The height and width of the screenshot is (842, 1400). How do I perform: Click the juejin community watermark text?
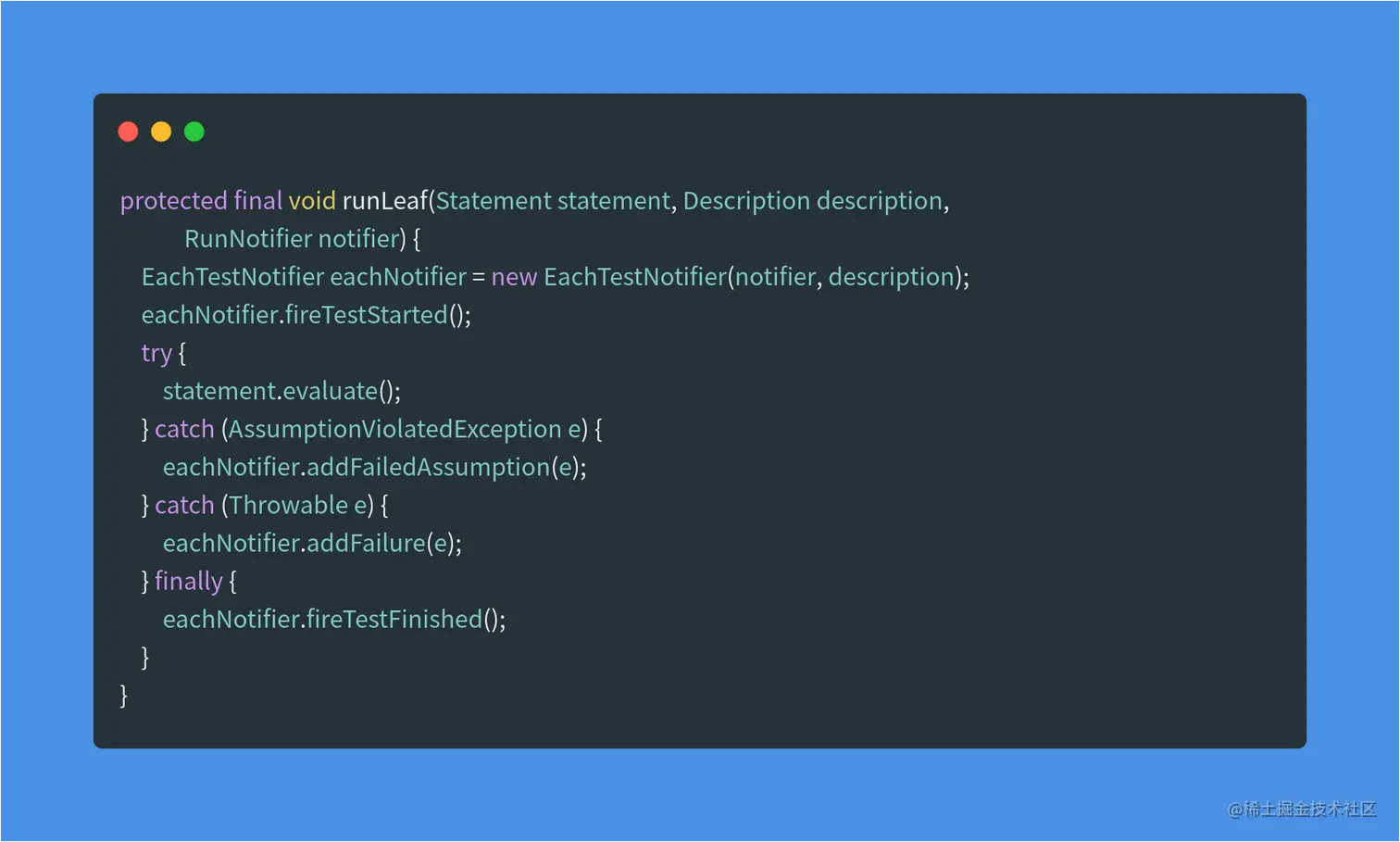point(1301,809)
